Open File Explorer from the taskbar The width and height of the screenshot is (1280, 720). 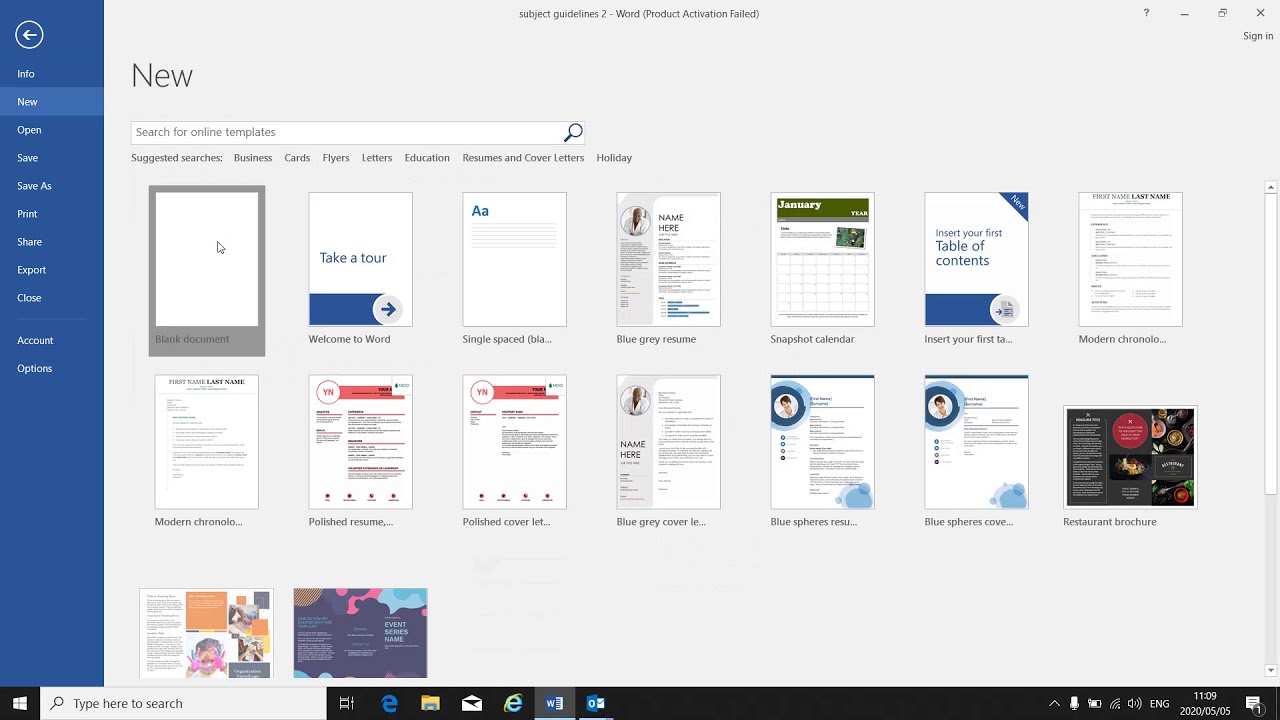click(x=430, y=703)
